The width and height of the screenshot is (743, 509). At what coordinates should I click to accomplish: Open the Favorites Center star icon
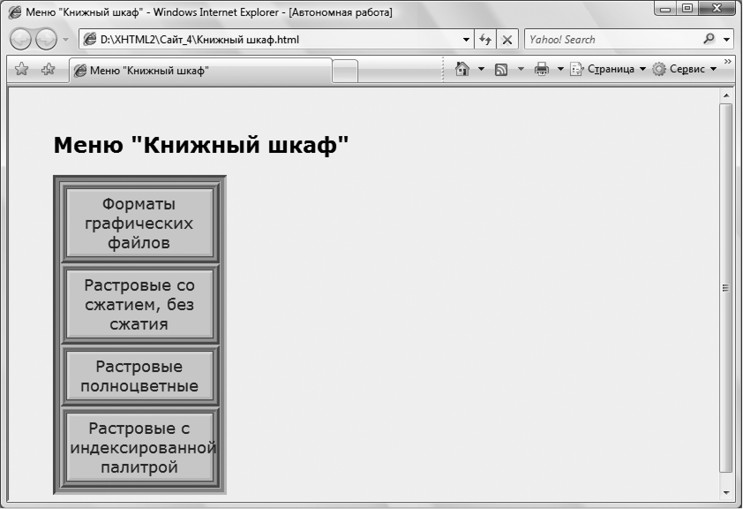pos(21,70)
